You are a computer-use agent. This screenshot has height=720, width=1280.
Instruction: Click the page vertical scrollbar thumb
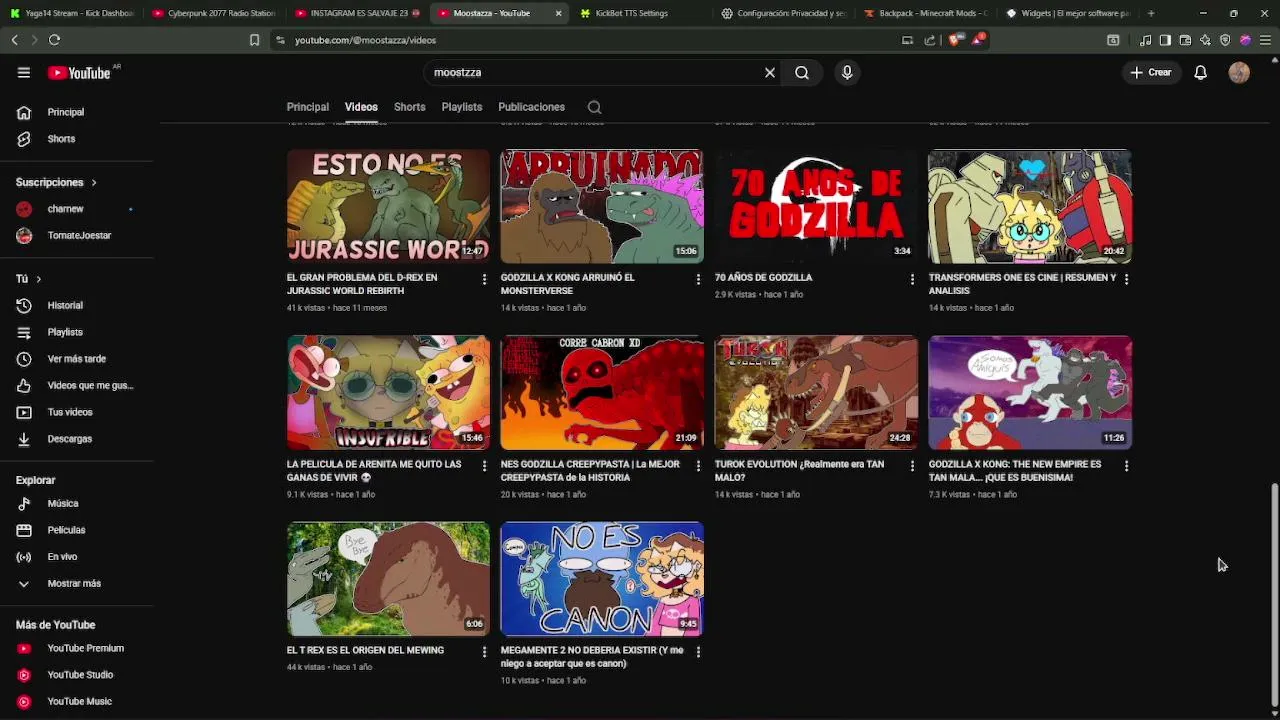click(x=1274, y=594)
